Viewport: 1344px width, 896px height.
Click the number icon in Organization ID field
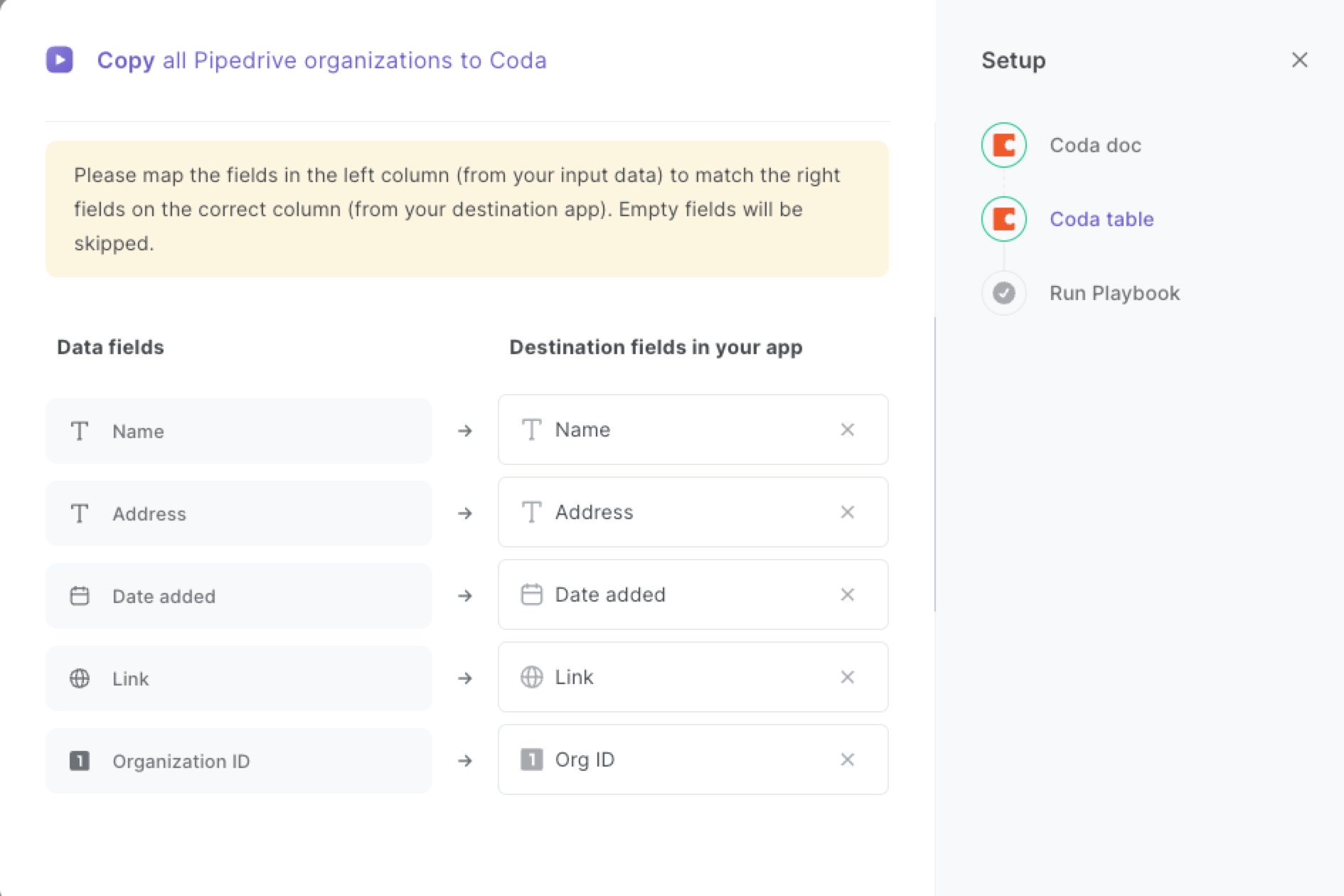[80, 761]
